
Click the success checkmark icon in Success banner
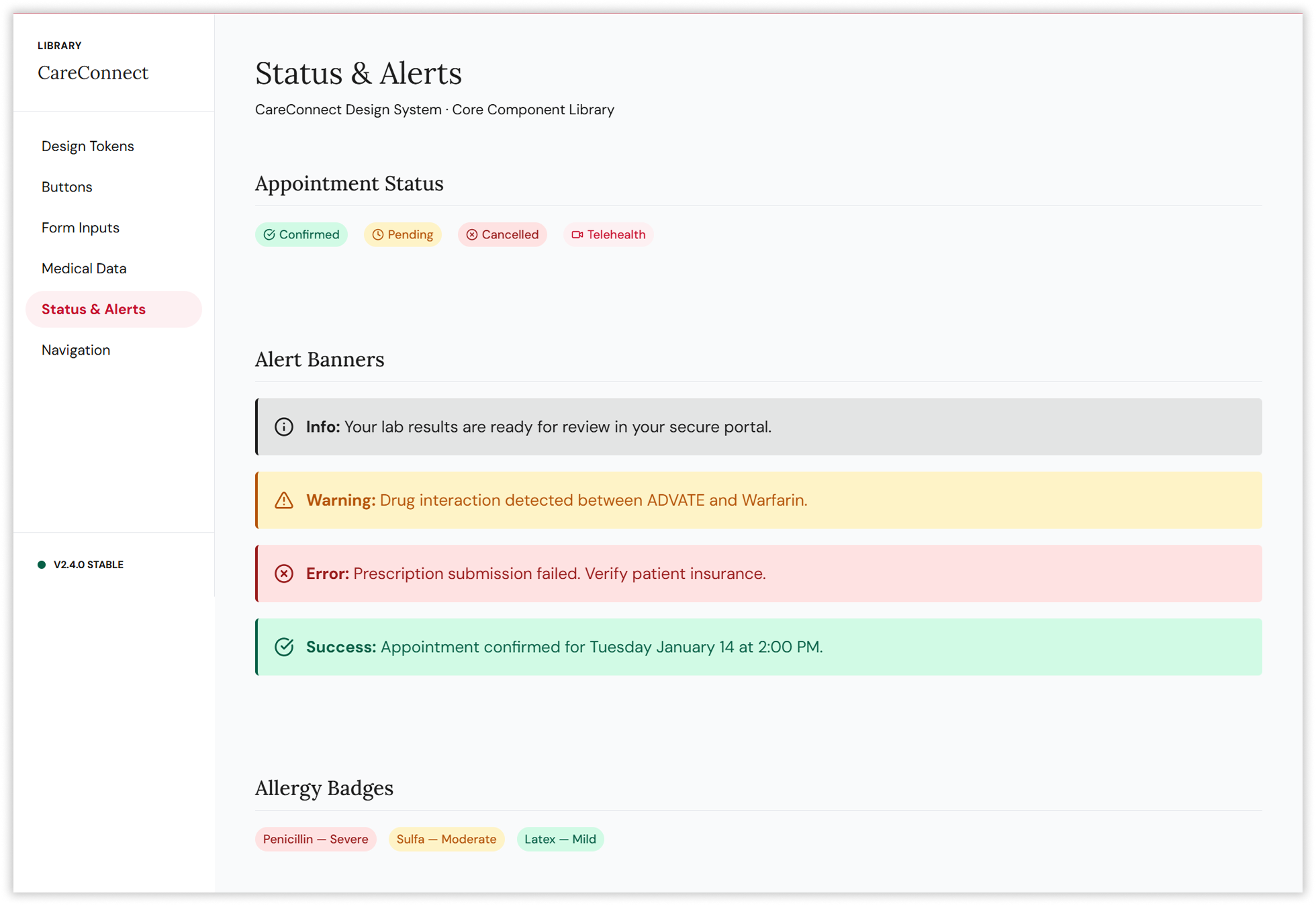tap(284, 647)
